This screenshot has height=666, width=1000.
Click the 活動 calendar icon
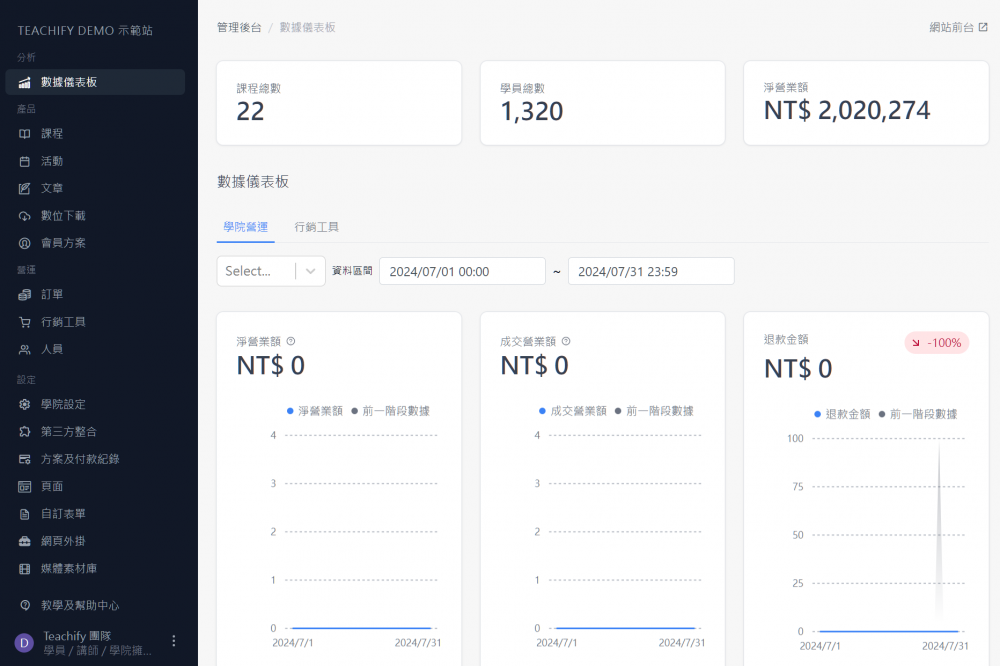tap(25, 161)
